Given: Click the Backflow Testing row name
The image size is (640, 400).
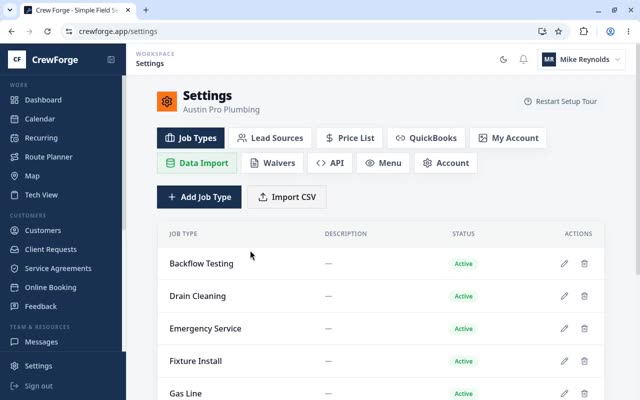Looking at the screenshot, I should 201,264.
